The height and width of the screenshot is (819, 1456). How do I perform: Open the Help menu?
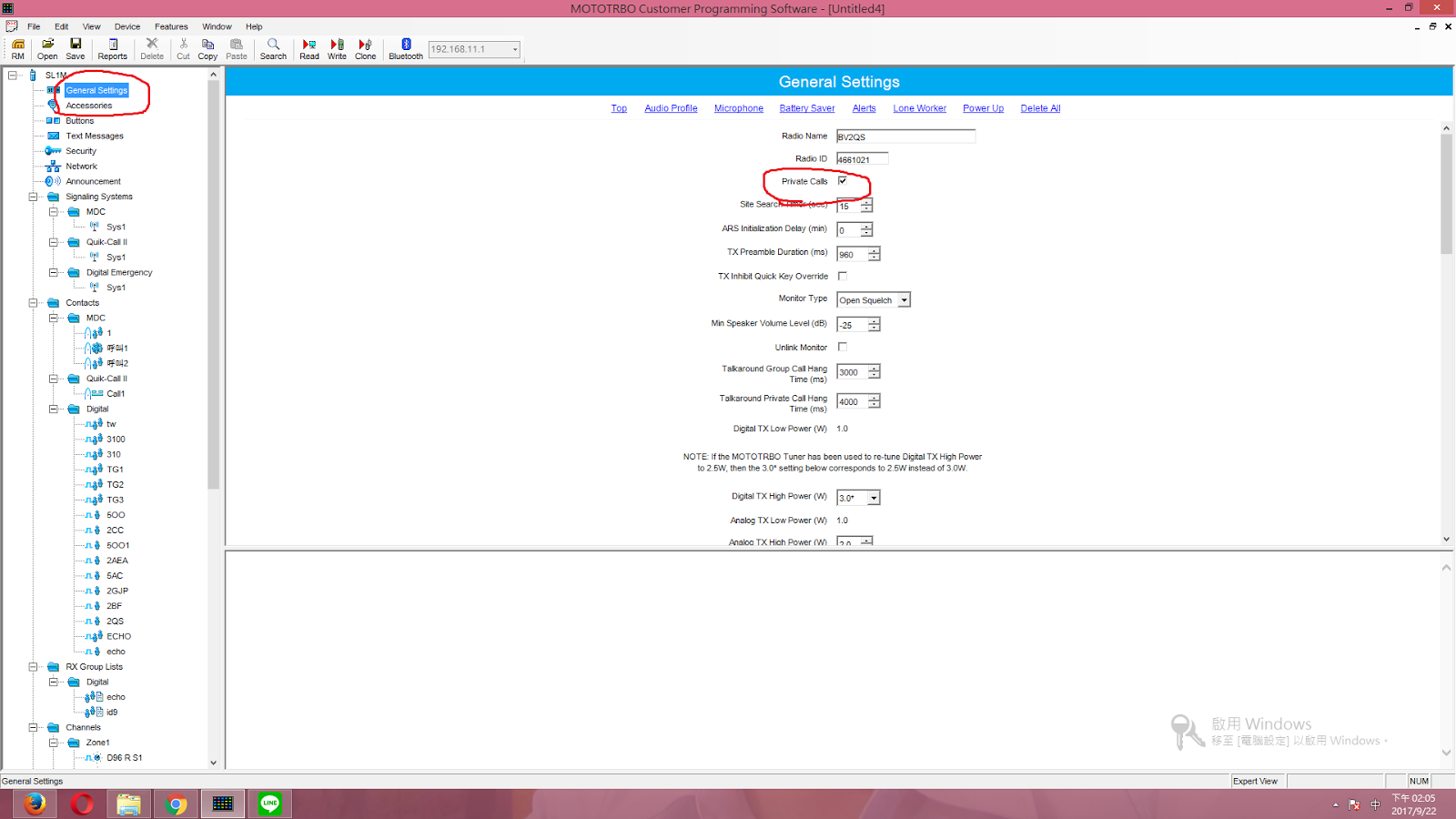pos(254,26)
